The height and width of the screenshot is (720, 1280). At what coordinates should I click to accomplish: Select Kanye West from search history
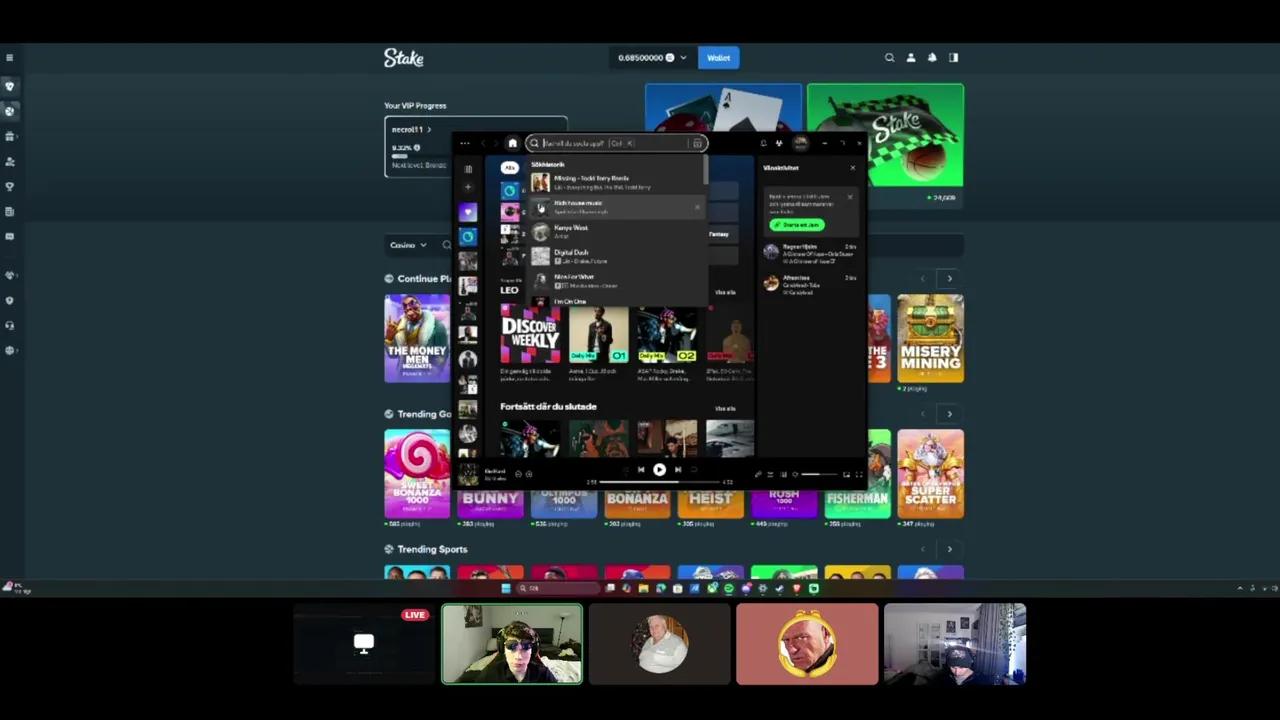(x=571, y=231)
